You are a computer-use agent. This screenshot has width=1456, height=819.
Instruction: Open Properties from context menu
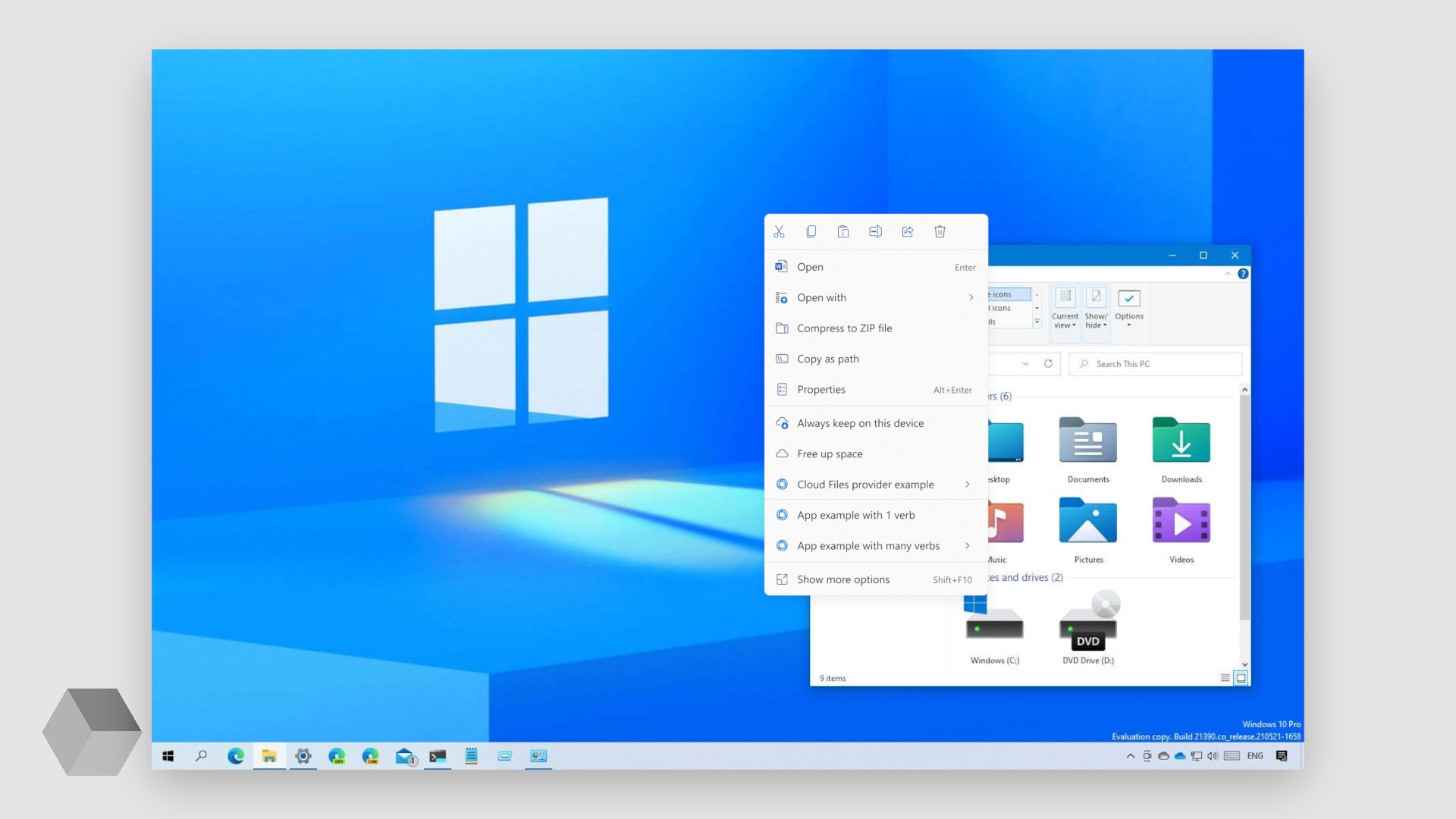click(x=876, y=390)
